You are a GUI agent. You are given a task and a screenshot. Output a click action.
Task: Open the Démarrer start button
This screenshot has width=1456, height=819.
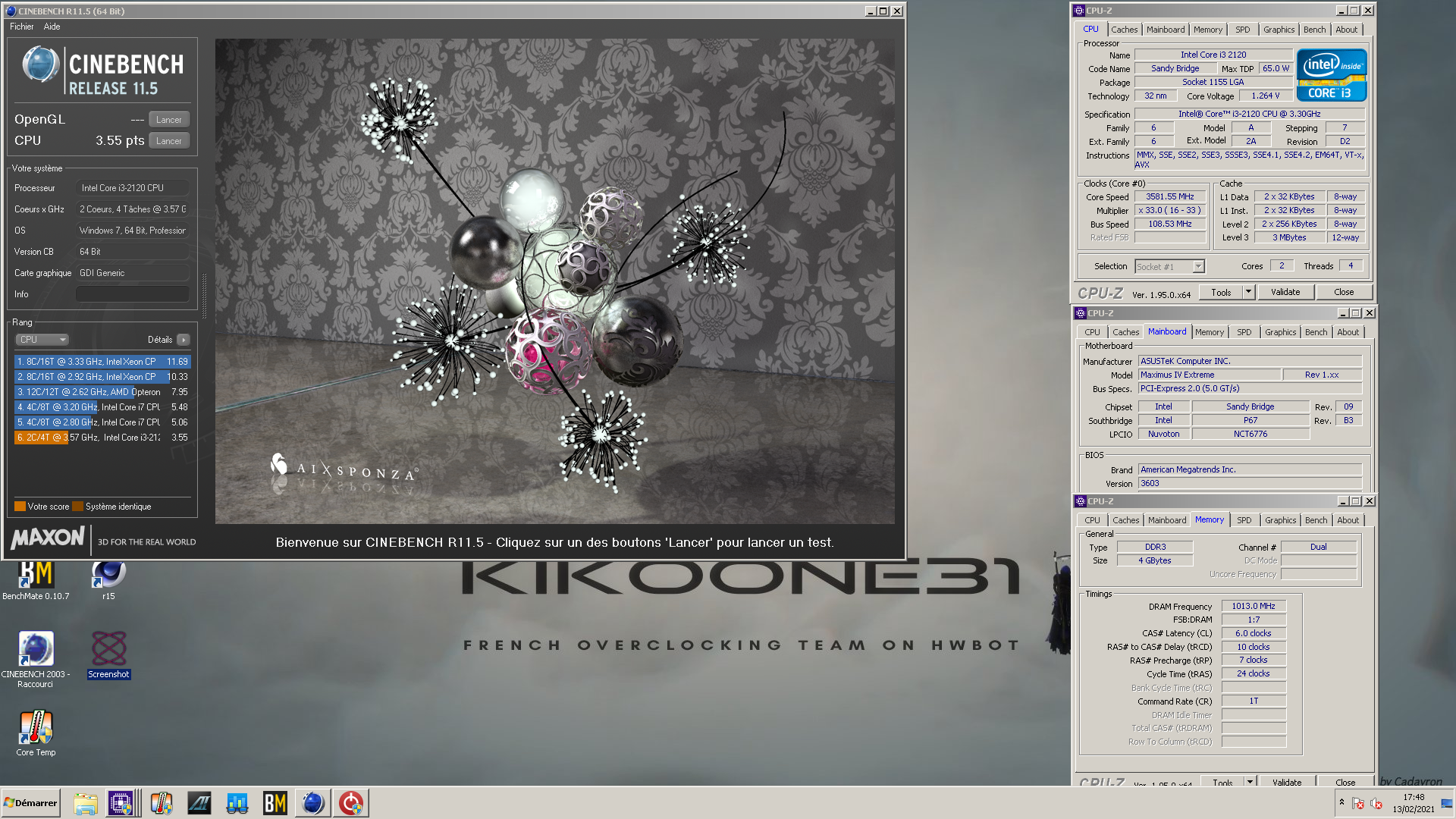(x=30, y=803)
